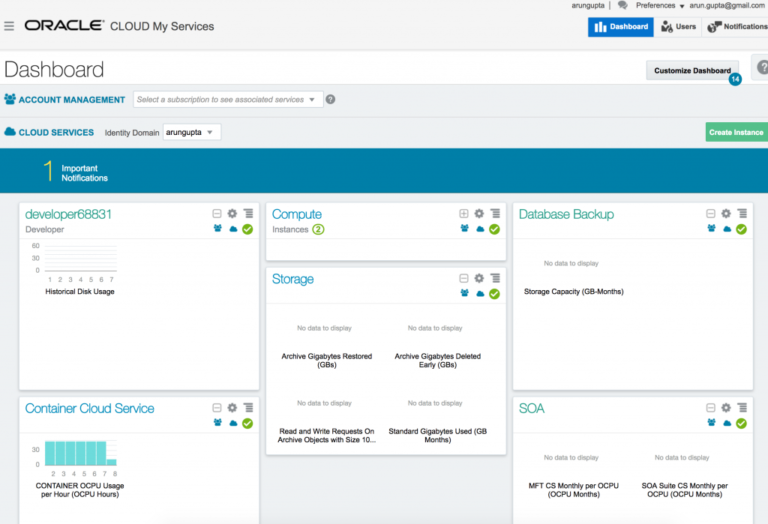768x524 pixels.
Task: Click the cloud icon on Storage card
Action: pyautogui.click(x=480, y=294)
